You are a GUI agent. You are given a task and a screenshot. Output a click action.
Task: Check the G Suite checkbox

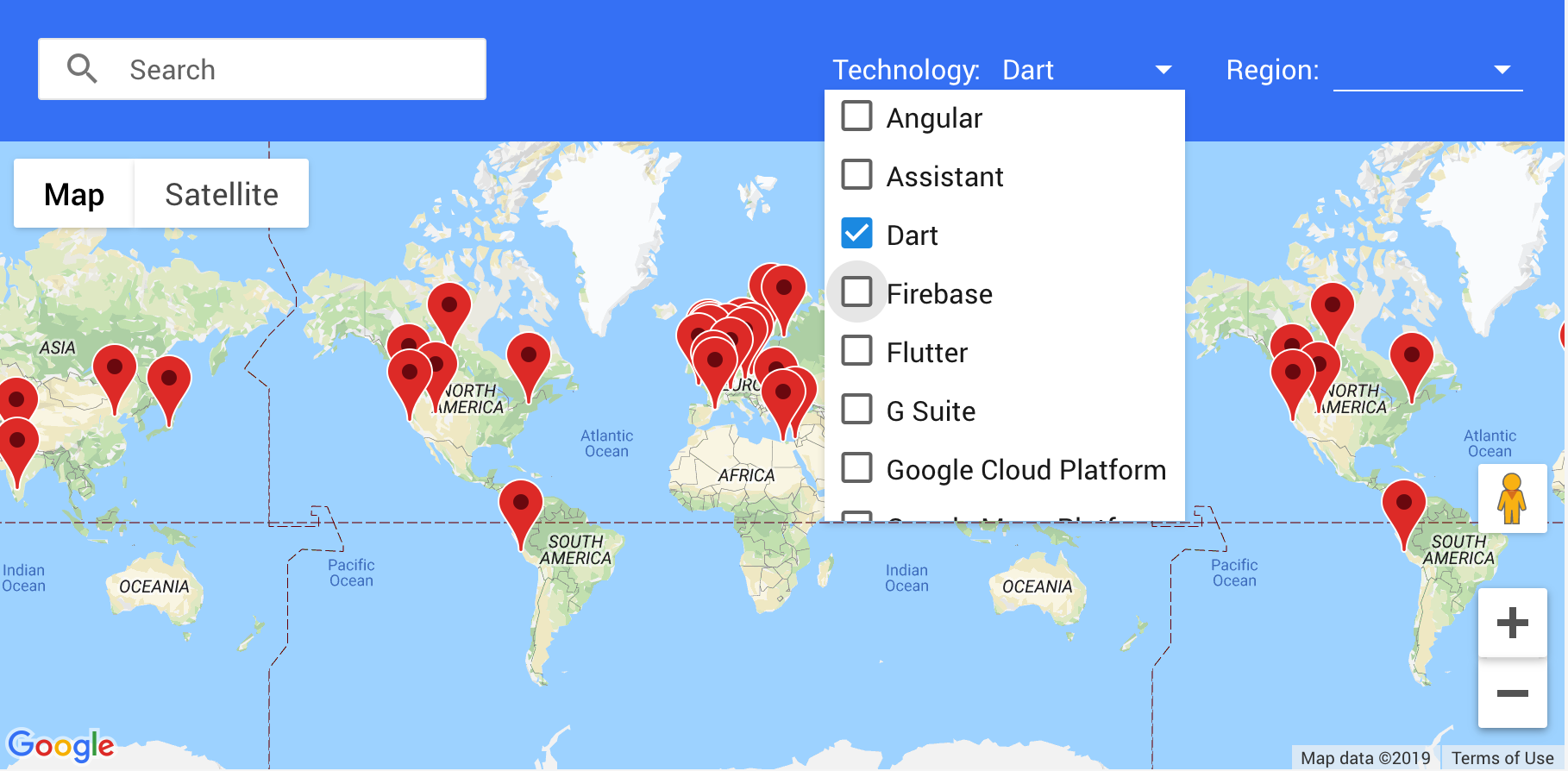click(856, 409)
